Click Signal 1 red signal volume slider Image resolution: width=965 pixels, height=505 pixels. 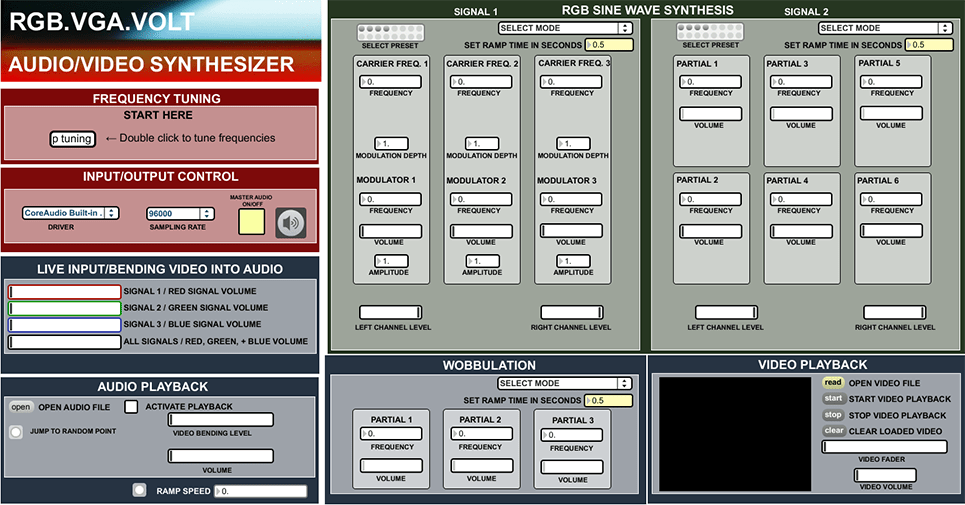(65, 292)
